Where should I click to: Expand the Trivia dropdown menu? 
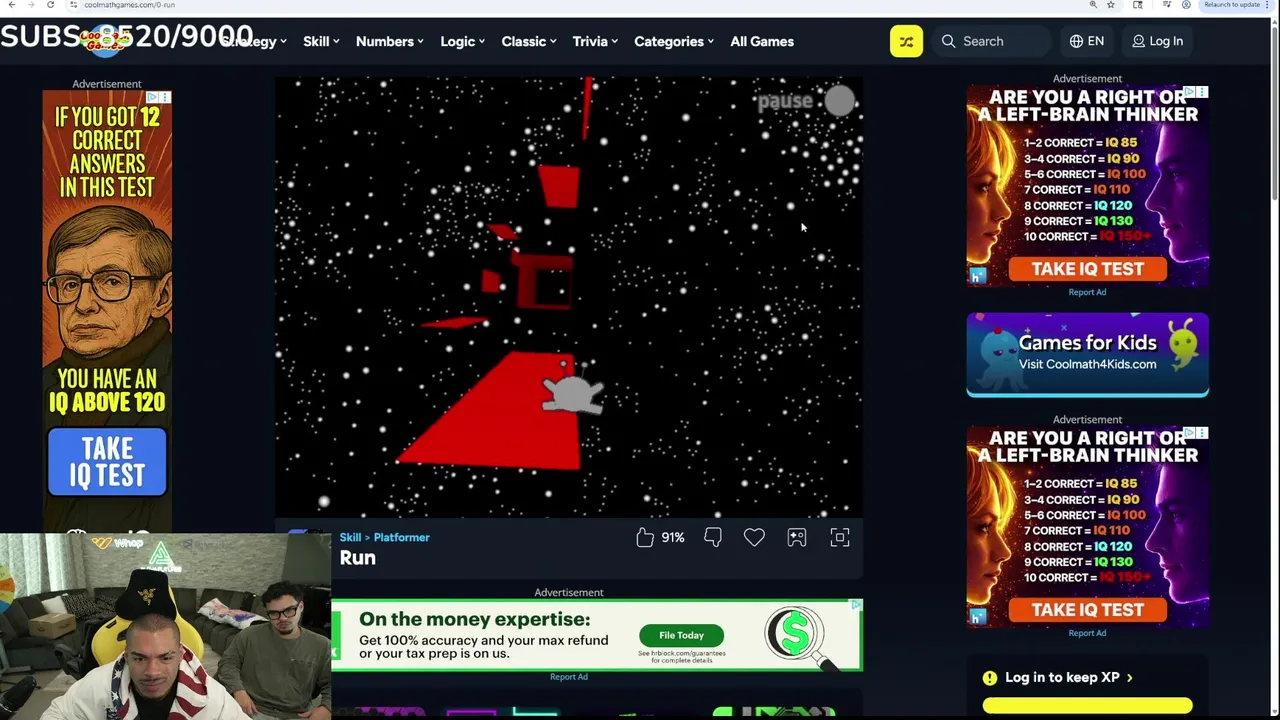point(595,41)
